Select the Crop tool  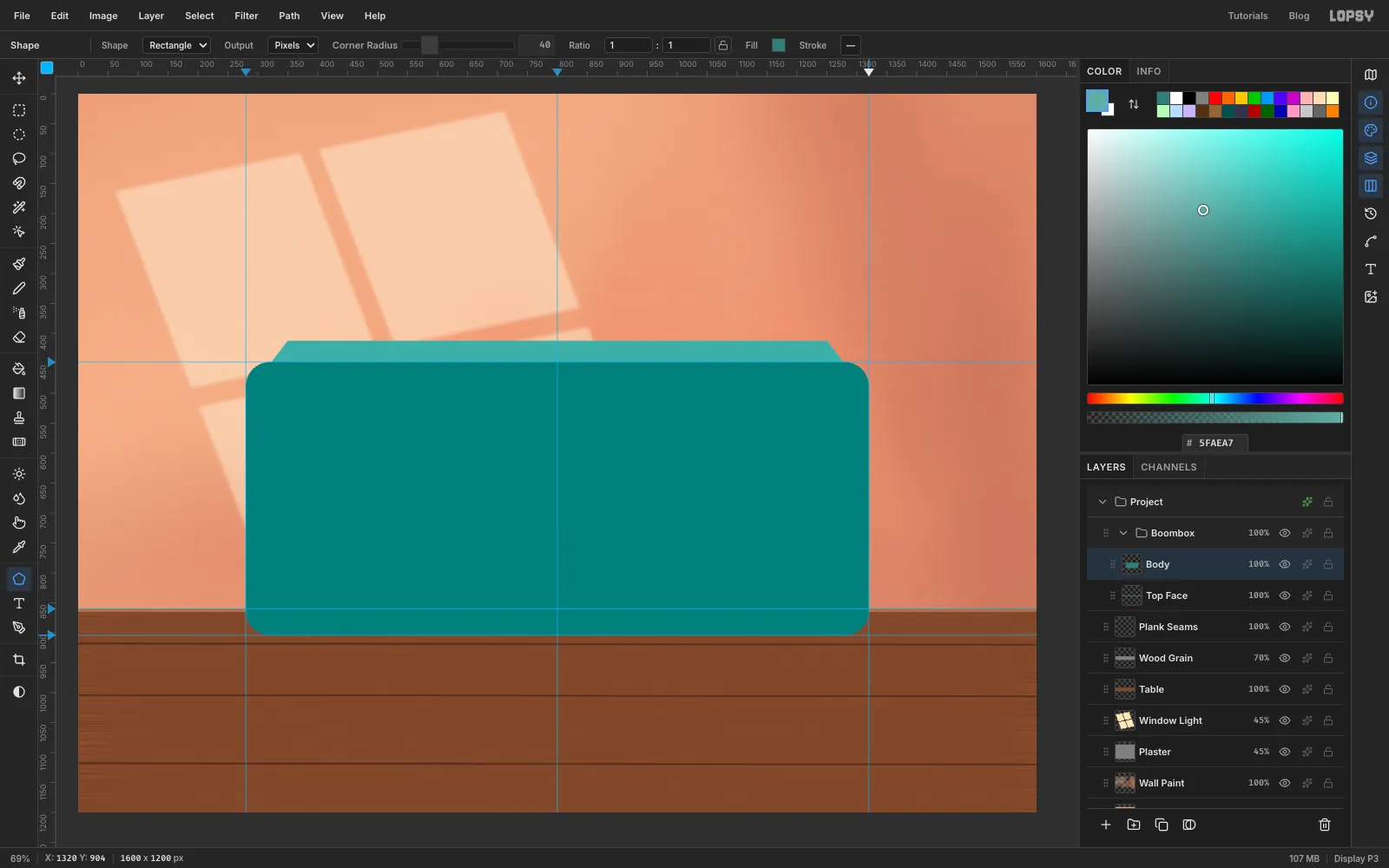pos(19,660)
